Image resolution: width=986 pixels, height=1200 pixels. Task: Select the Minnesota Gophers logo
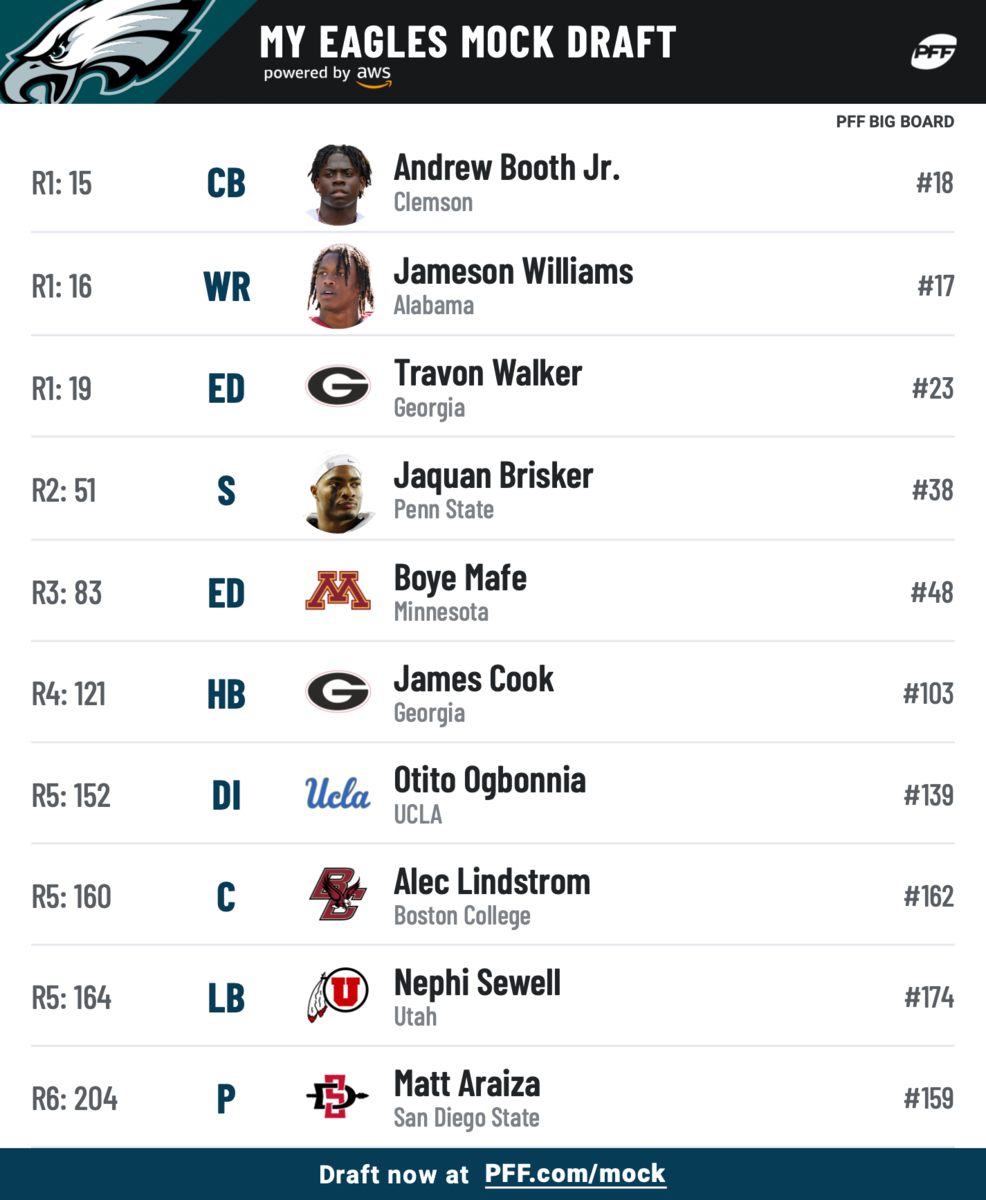(338, 592)
